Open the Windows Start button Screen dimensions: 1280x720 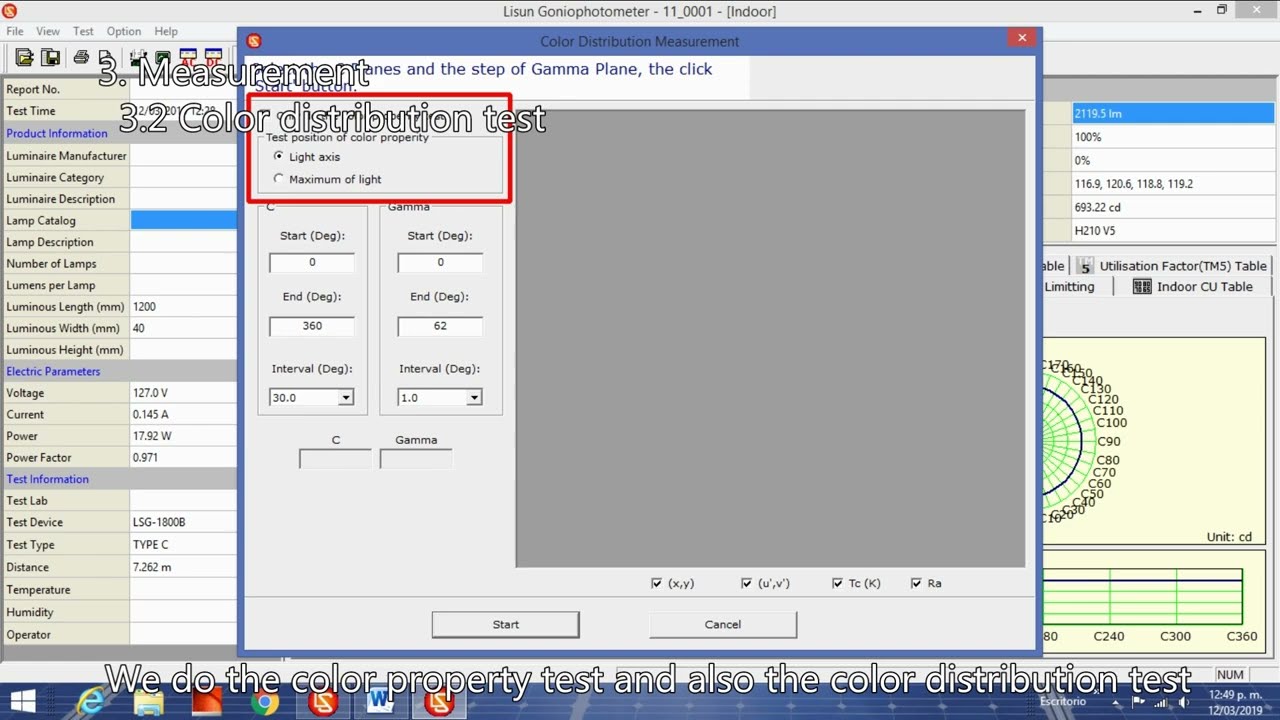pos(22,702)
